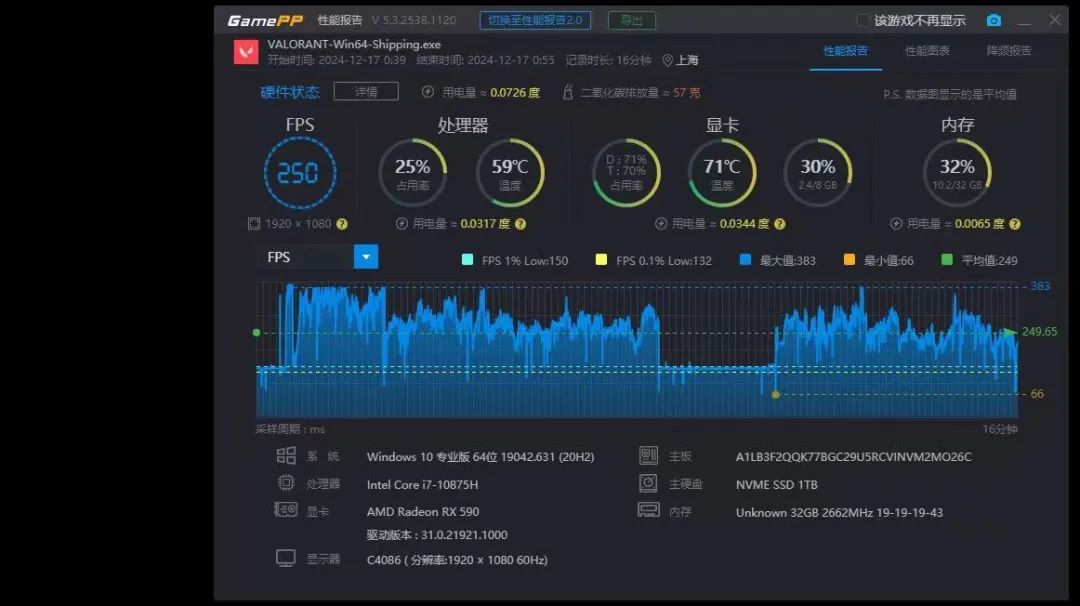
Task: Click the text NVME SSD 1TB
Action: [x=776, y=485]
